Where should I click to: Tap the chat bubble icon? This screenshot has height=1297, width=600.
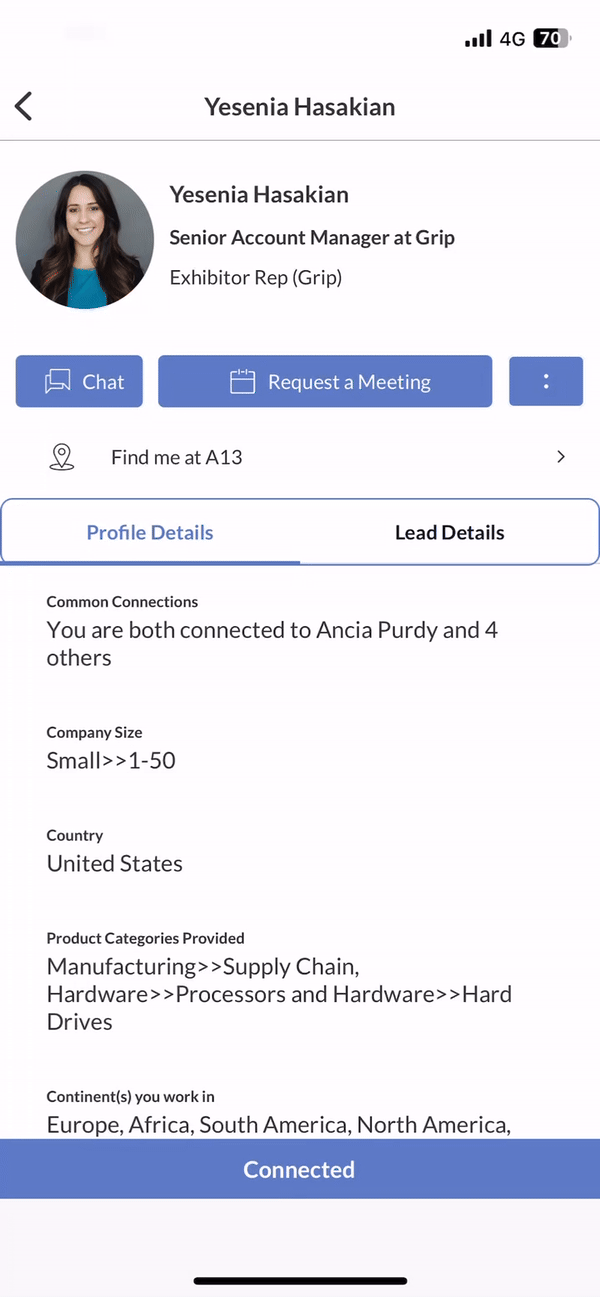[57, 382]
